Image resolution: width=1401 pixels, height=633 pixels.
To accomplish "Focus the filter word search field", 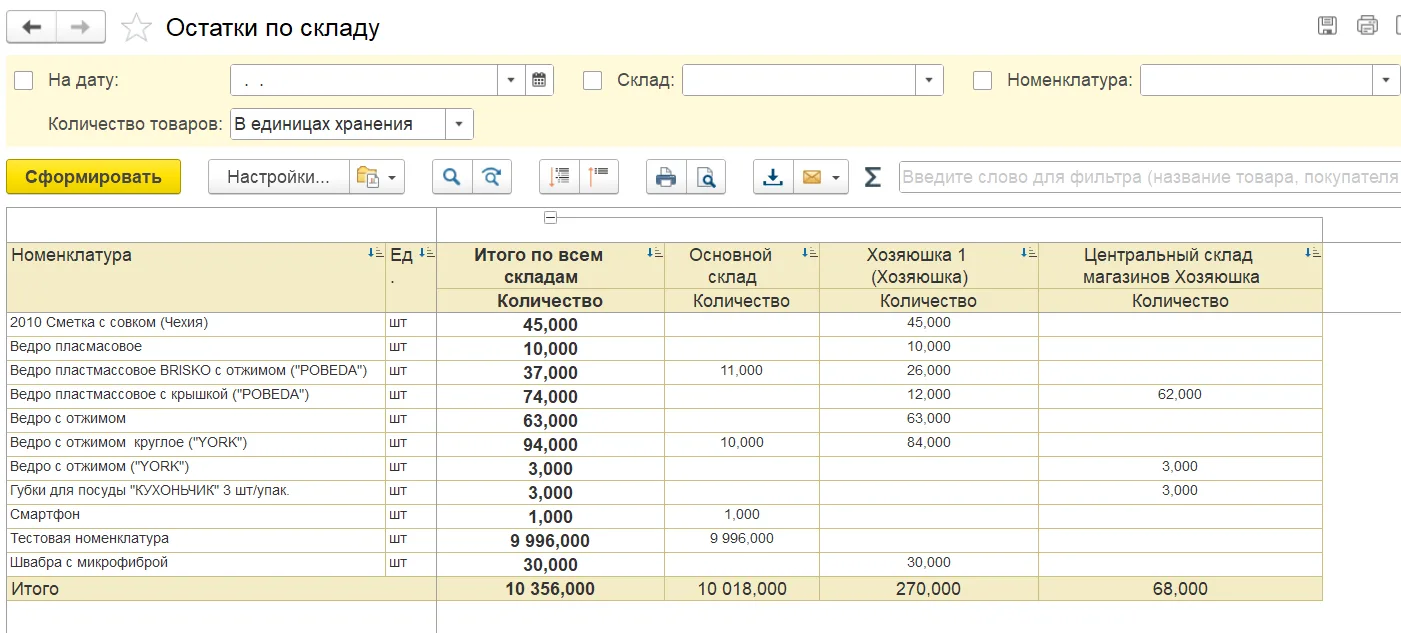I will point(1149,177).
